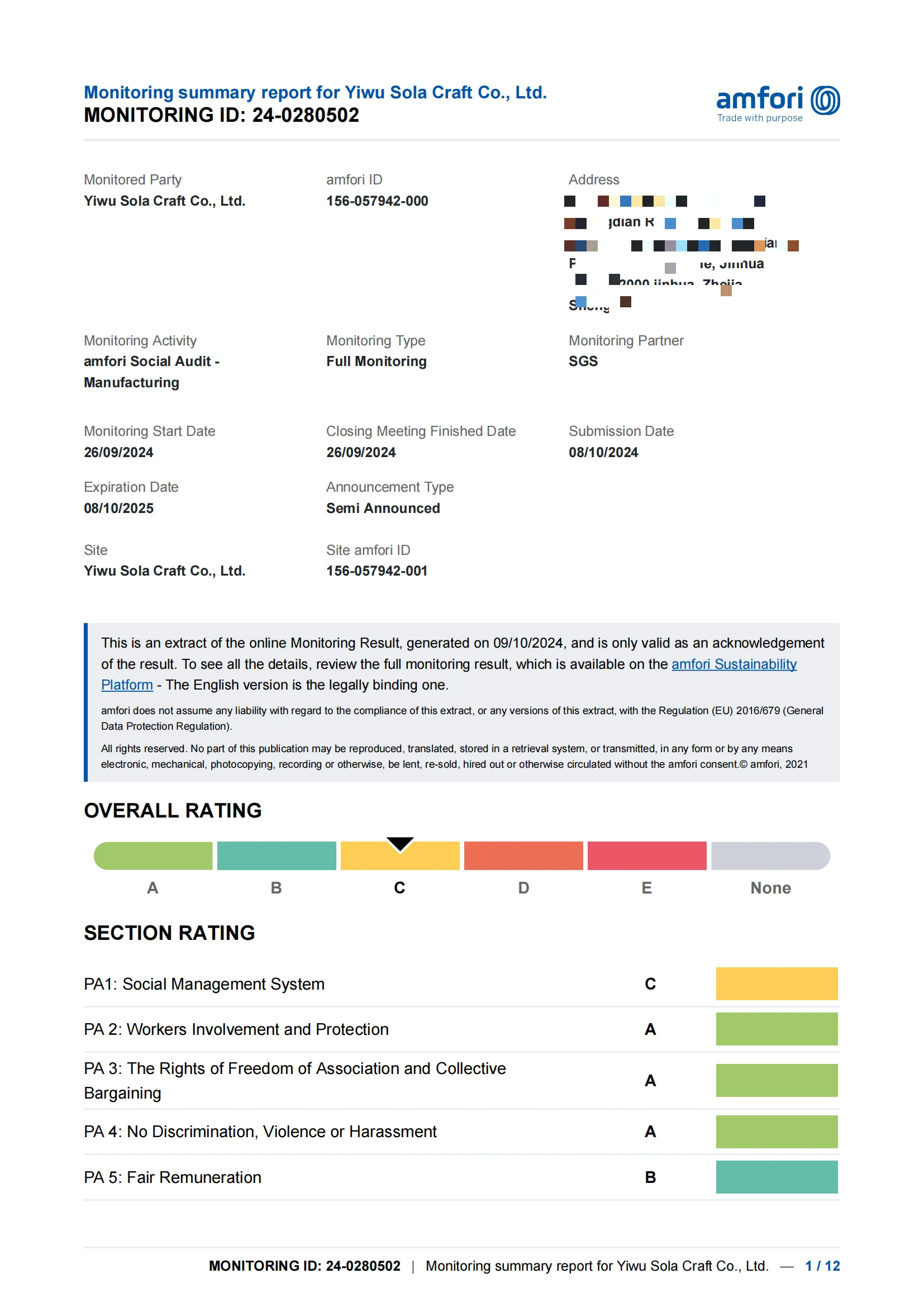Click the orange D overall rating segment
The height and width of the screenshot is (1307, 924).
tap(523, 856)
